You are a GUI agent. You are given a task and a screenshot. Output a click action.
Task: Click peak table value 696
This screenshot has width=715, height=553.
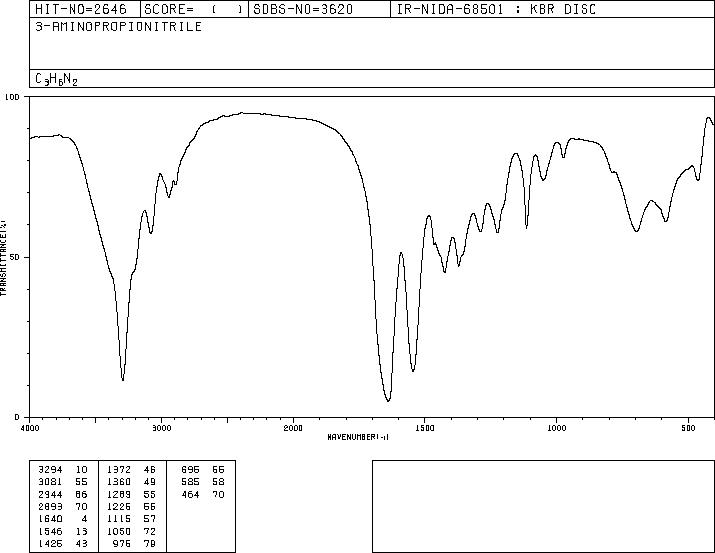coord(190,470)
